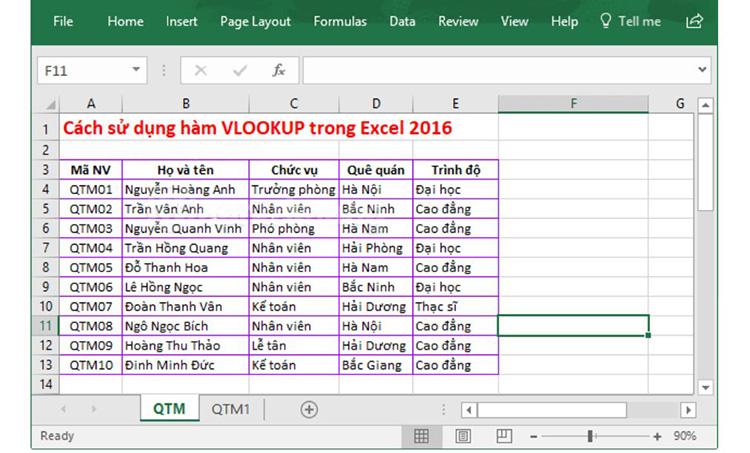
Task: Click horizontal scrollbar left arrow
Action: [x=469, y=410]
